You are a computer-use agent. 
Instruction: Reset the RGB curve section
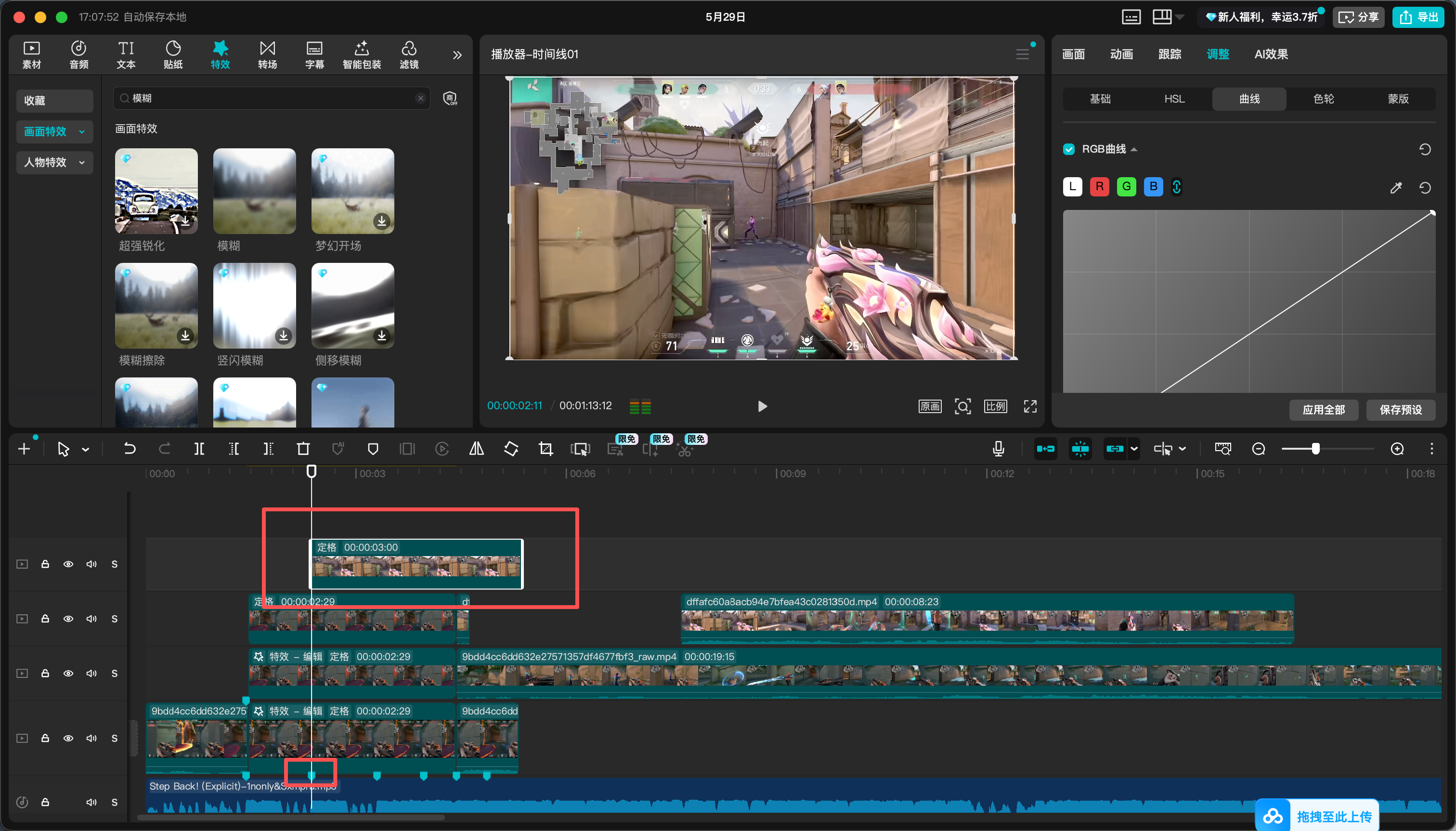(1425, 150)
